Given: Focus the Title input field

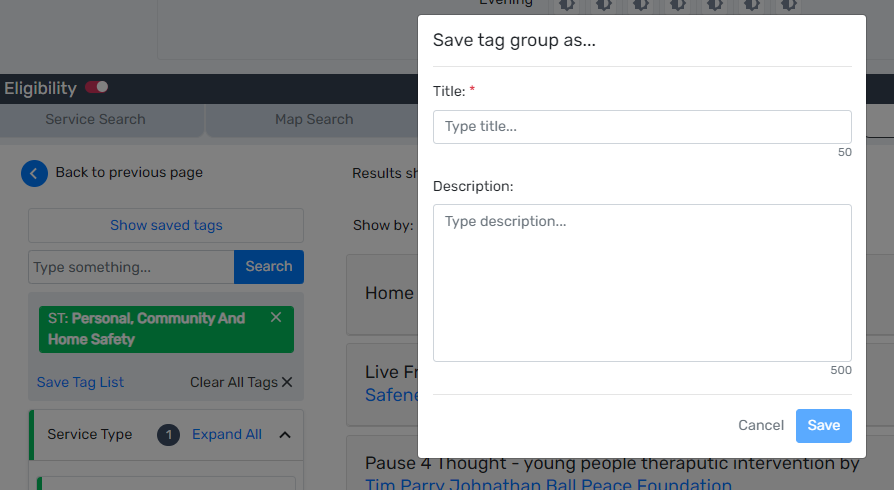Looking at the screenshot, I should pyautogui.click(x=642, y=127).
